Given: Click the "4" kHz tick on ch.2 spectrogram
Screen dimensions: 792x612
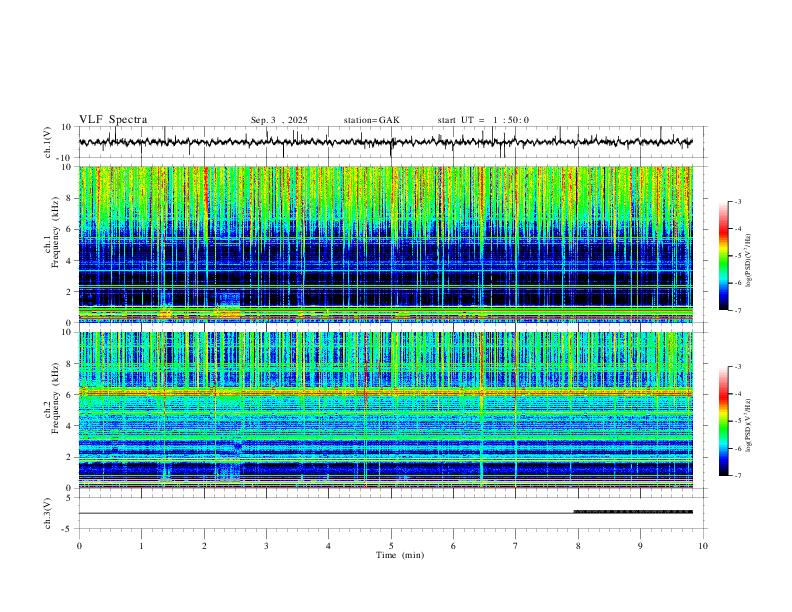Looking at the screenshot, I should click(70, 426).
